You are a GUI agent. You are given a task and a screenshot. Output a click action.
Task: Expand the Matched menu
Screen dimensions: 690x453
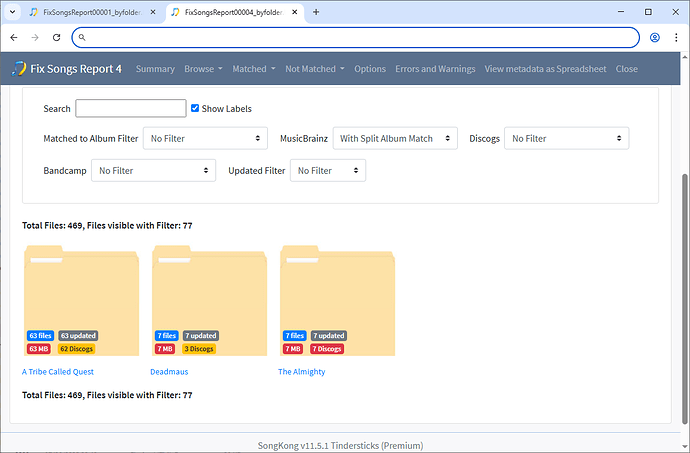tap(254, 69)
